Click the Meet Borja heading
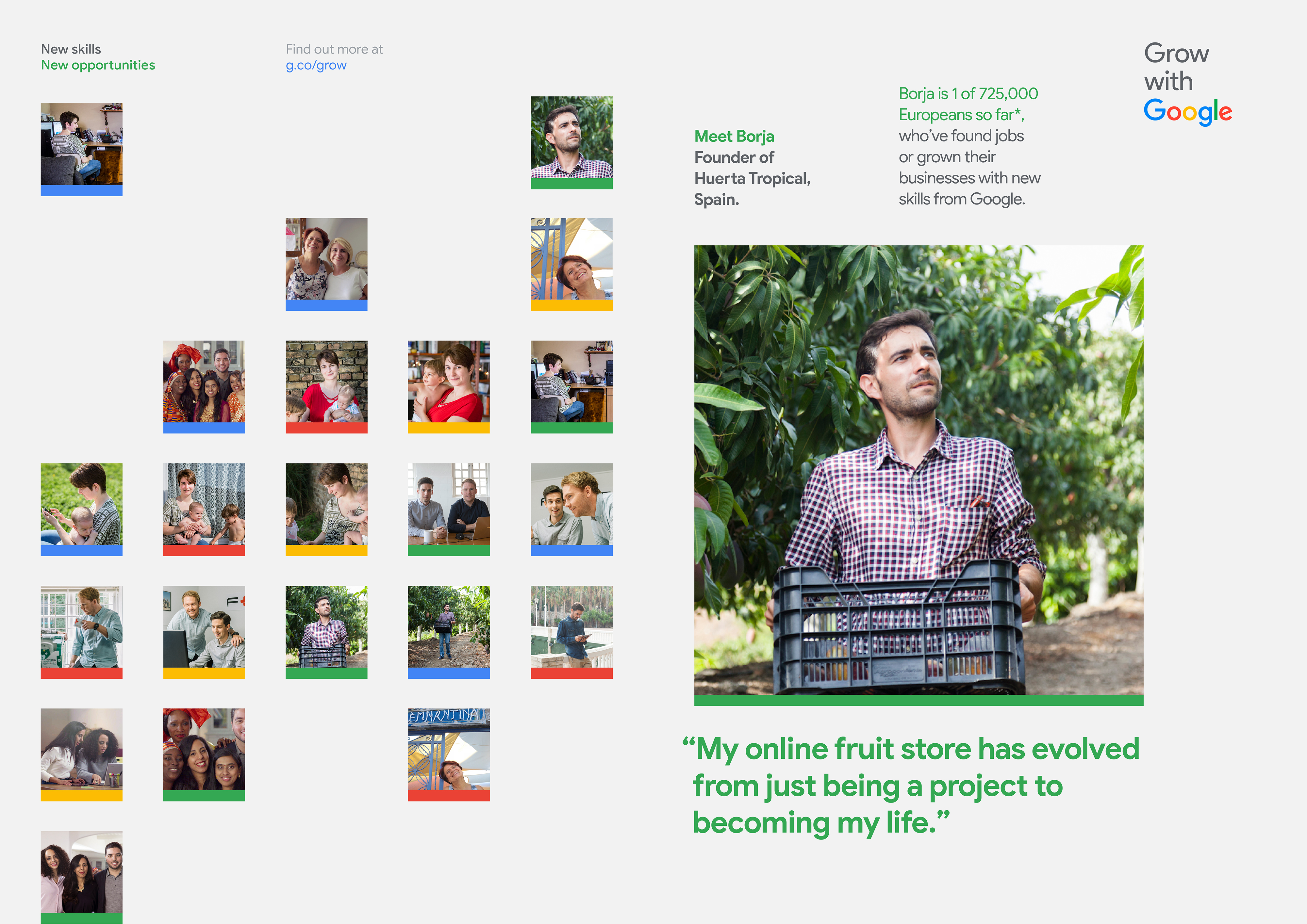The width and height of the screenshot is (1307, 924). tap(734, 137)
